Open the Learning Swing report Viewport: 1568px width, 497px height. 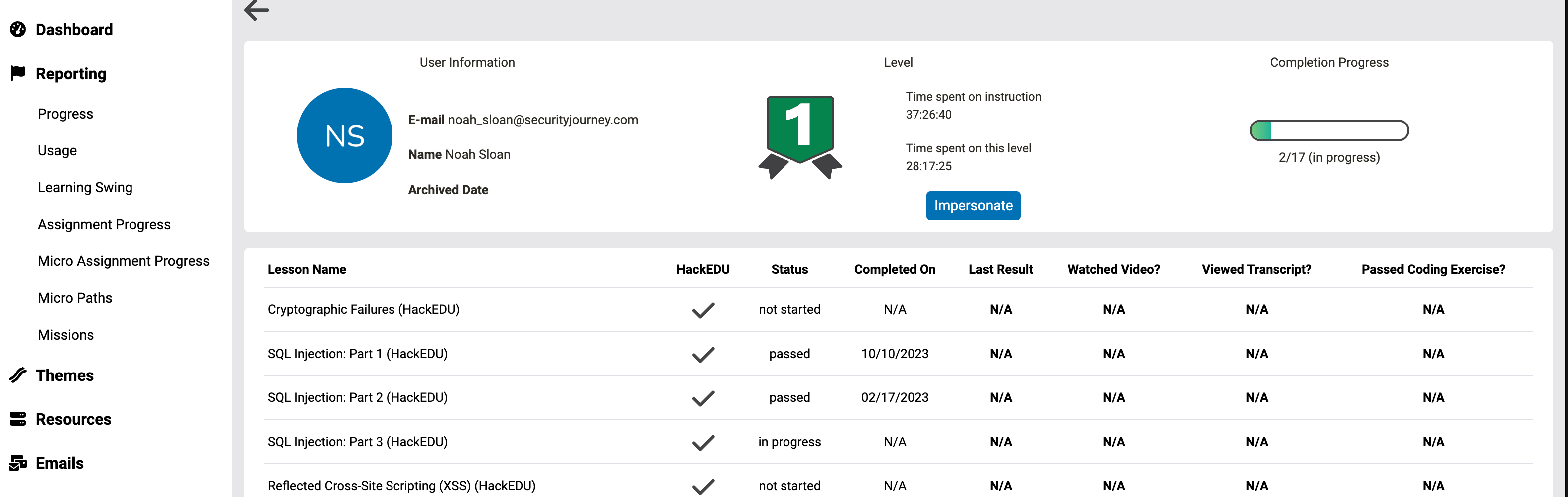(x=85, y=187)
